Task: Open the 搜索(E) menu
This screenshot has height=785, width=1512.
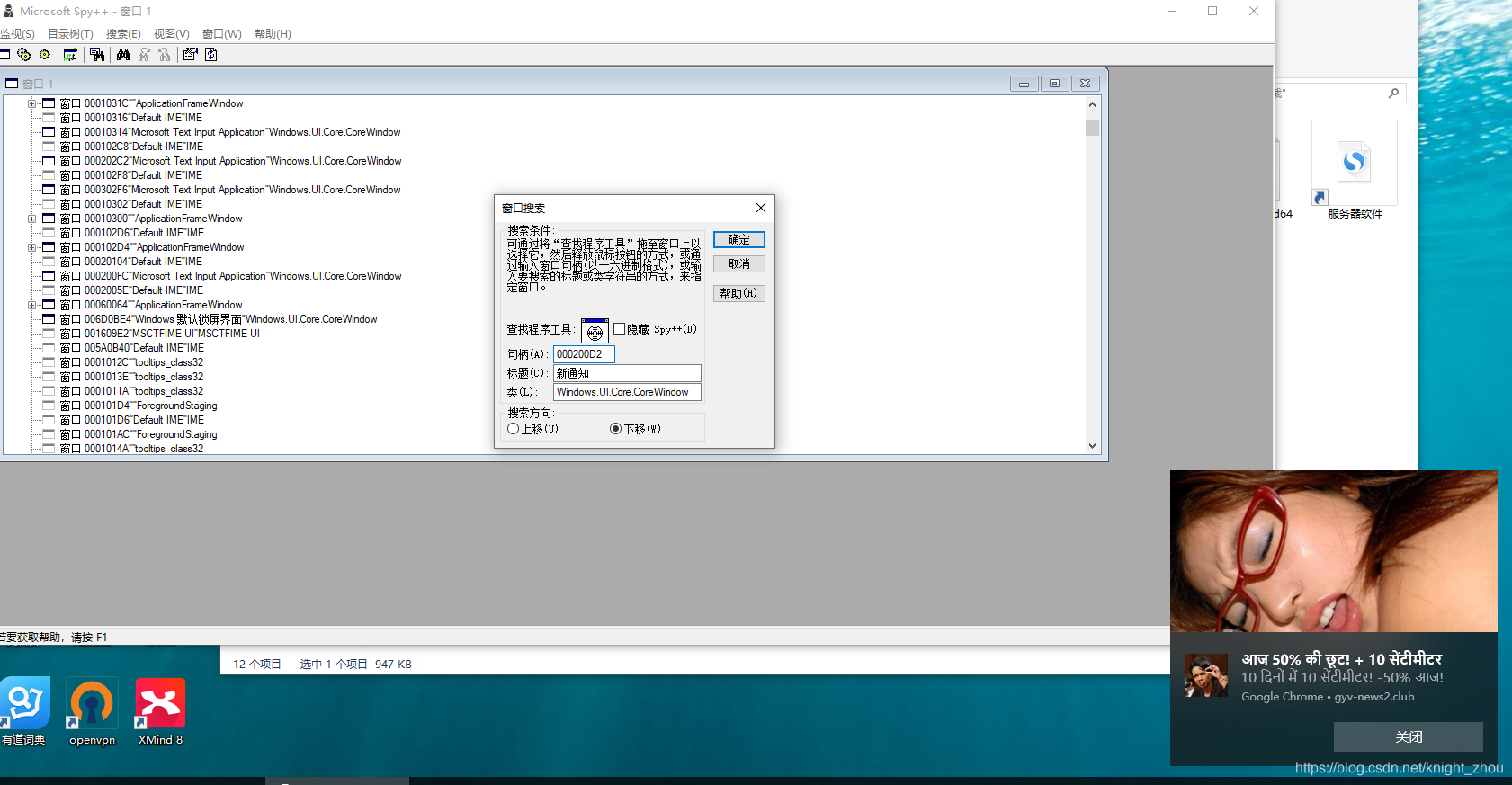Action: point(123,34)
